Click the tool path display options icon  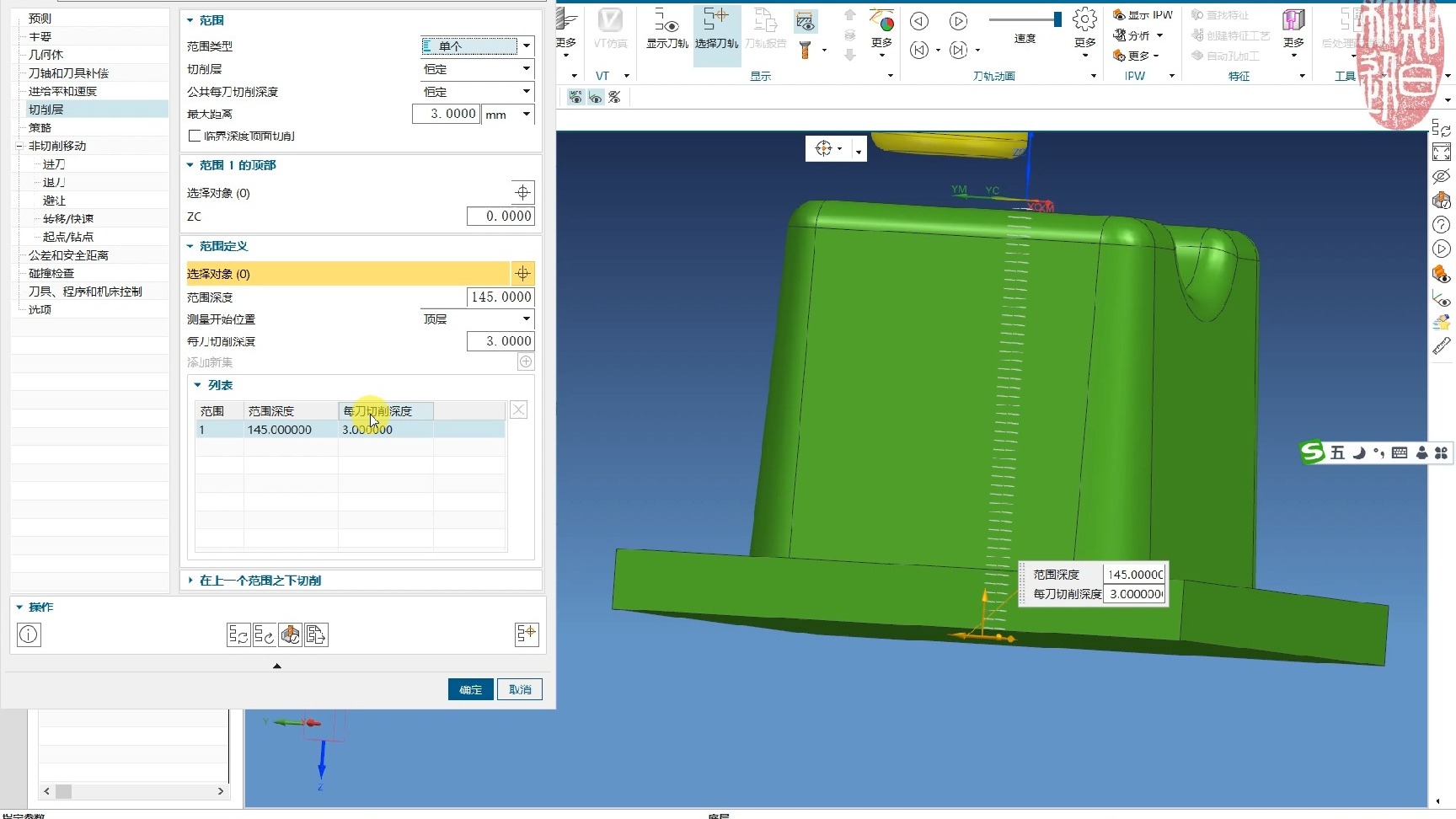806,21
